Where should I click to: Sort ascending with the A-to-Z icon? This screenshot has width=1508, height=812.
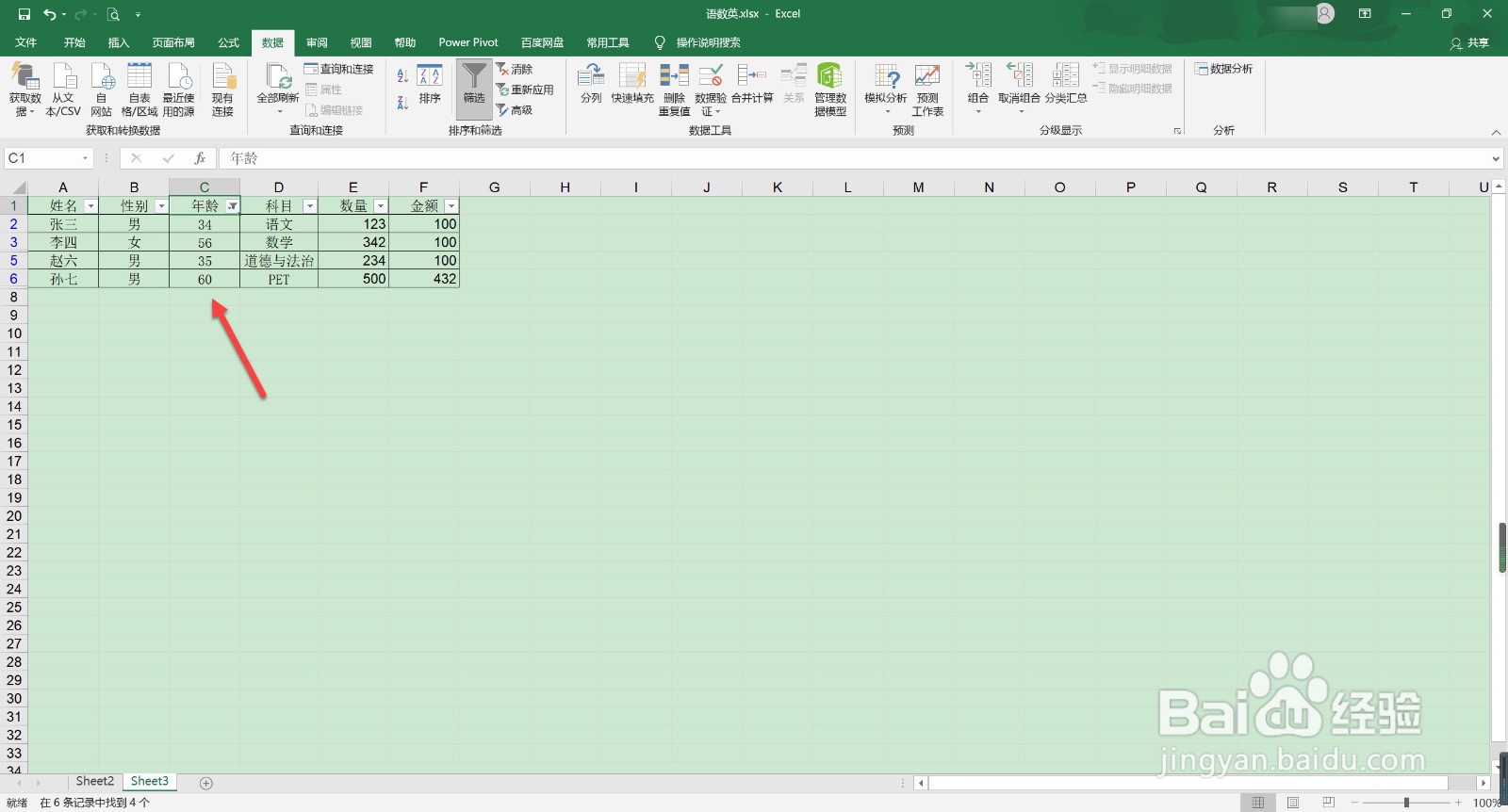pos(402,76)
